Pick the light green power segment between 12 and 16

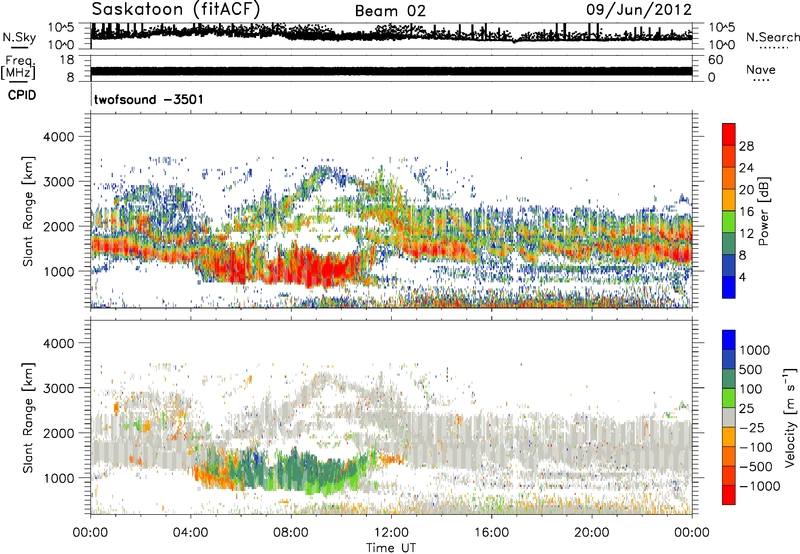[x=729, y=221]
